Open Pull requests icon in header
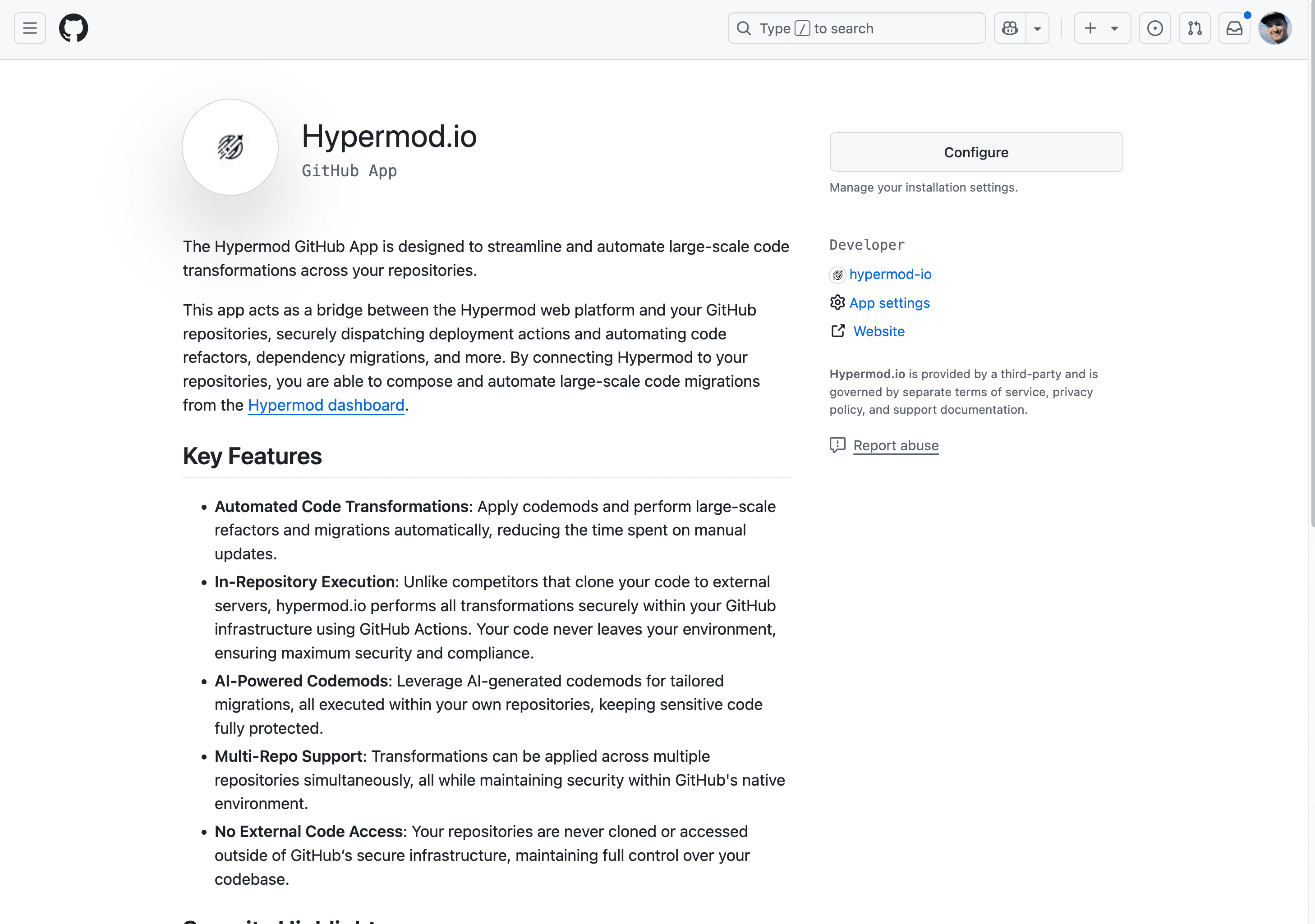 (1195, 28)
